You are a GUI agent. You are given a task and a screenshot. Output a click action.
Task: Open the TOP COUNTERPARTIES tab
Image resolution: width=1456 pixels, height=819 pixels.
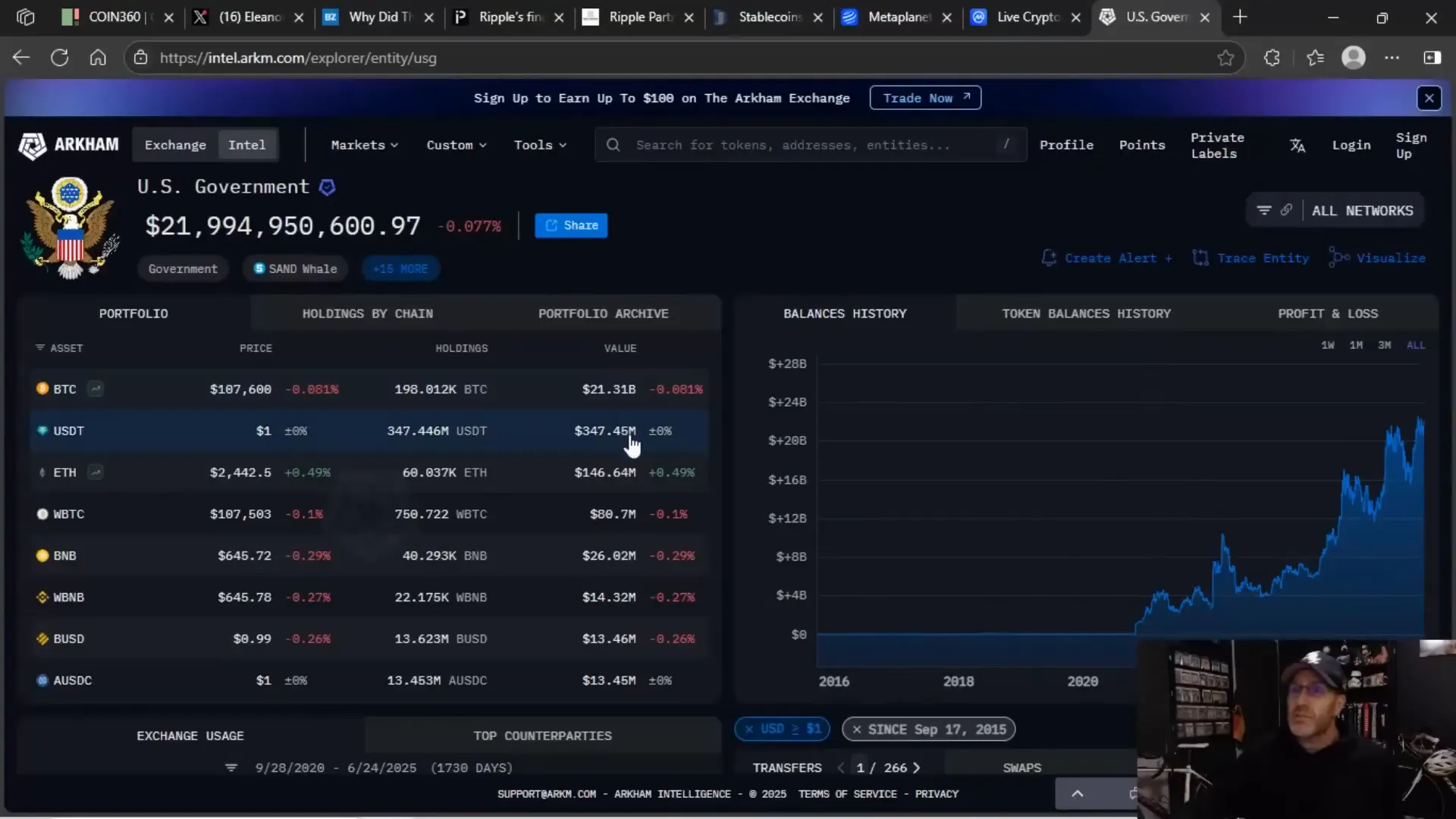(x=542, y=736)
